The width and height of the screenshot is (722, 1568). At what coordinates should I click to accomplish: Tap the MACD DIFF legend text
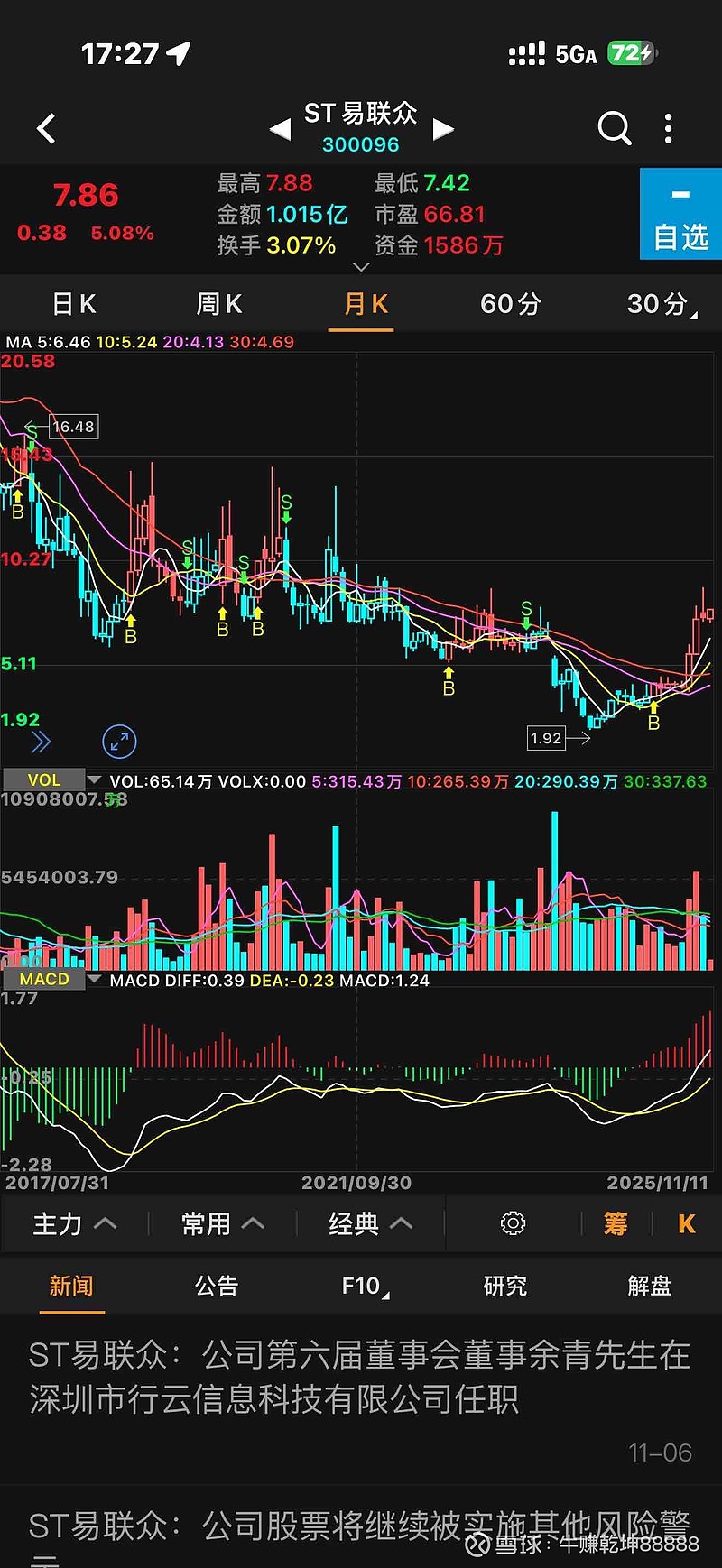click(269, 980)
